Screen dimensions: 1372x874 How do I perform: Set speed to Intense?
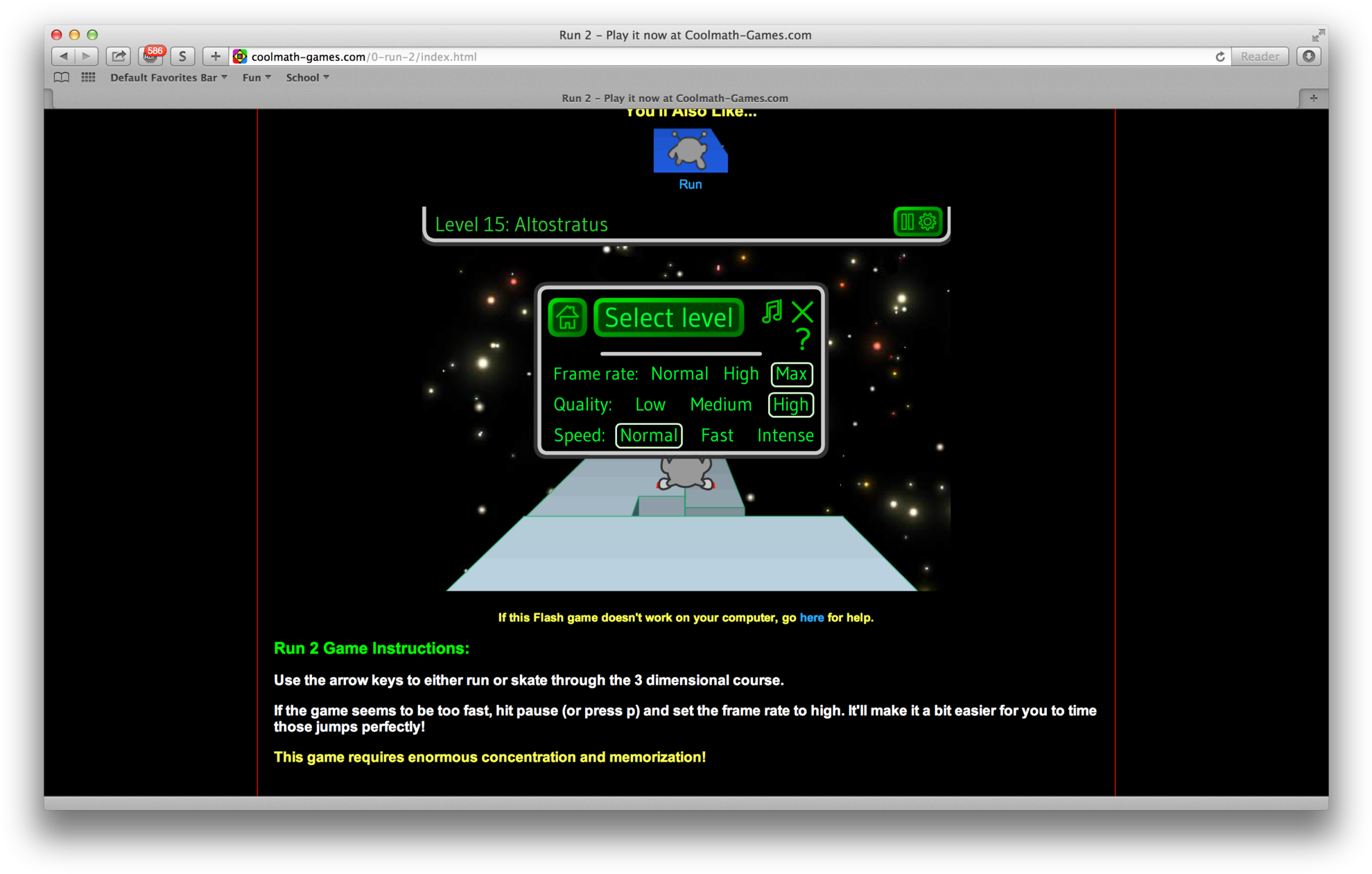[785, 435]
